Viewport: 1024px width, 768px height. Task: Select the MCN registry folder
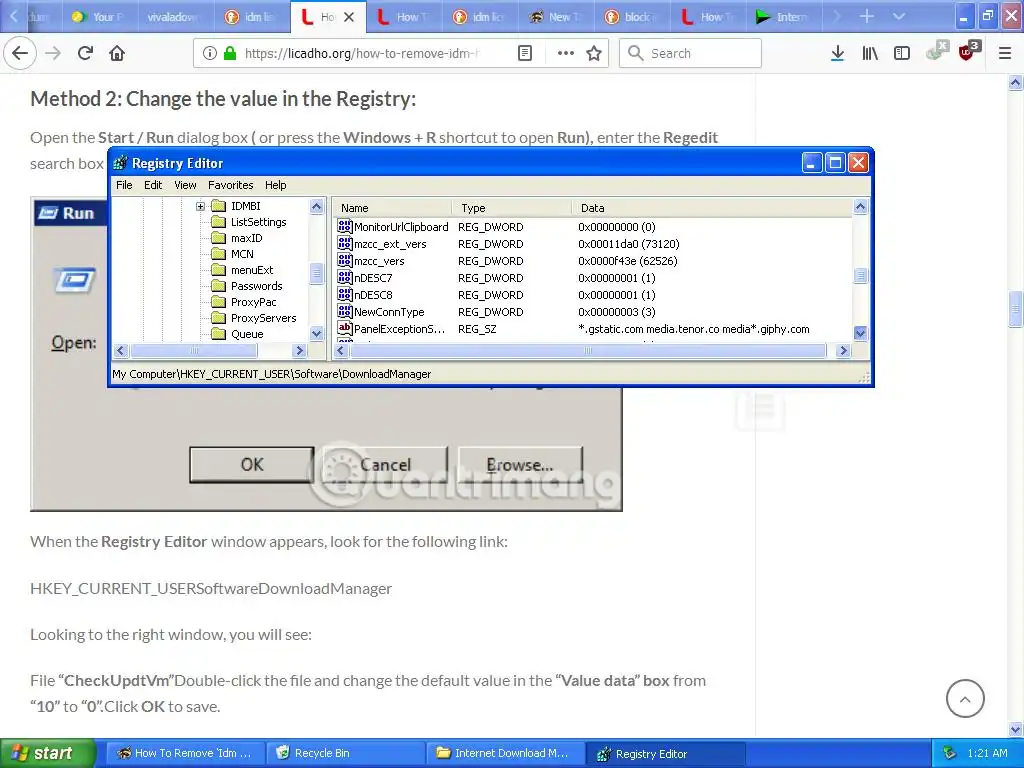pyautogui.click(x=242, y=254)
